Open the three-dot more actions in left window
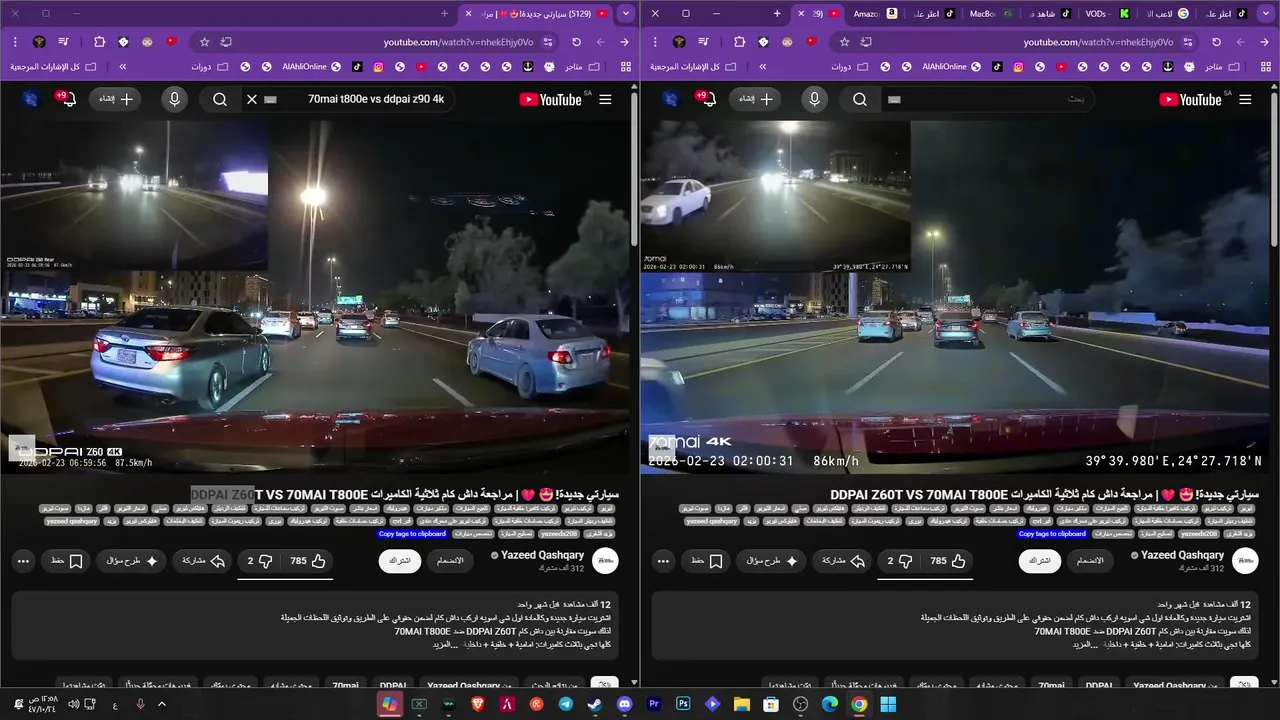Viewport: 1280px width, 720px height. 22,561
